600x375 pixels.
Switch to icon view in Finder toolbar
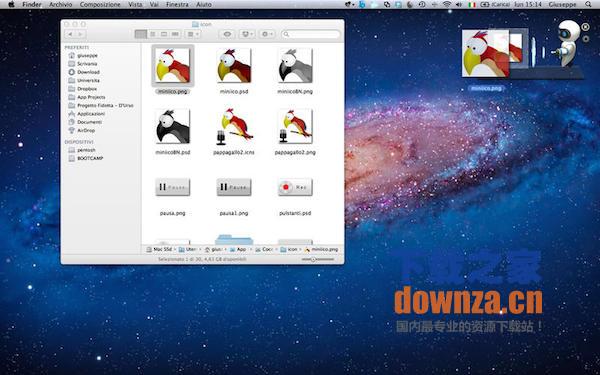[x=141, y=34]
